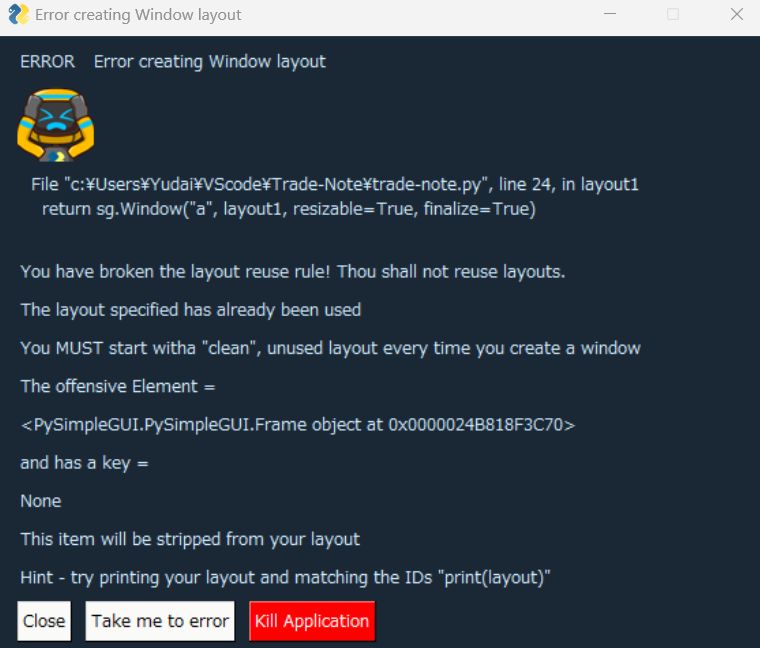The image size is (760, 648).
Task: Click the None key value text
Action: [41, 501]
